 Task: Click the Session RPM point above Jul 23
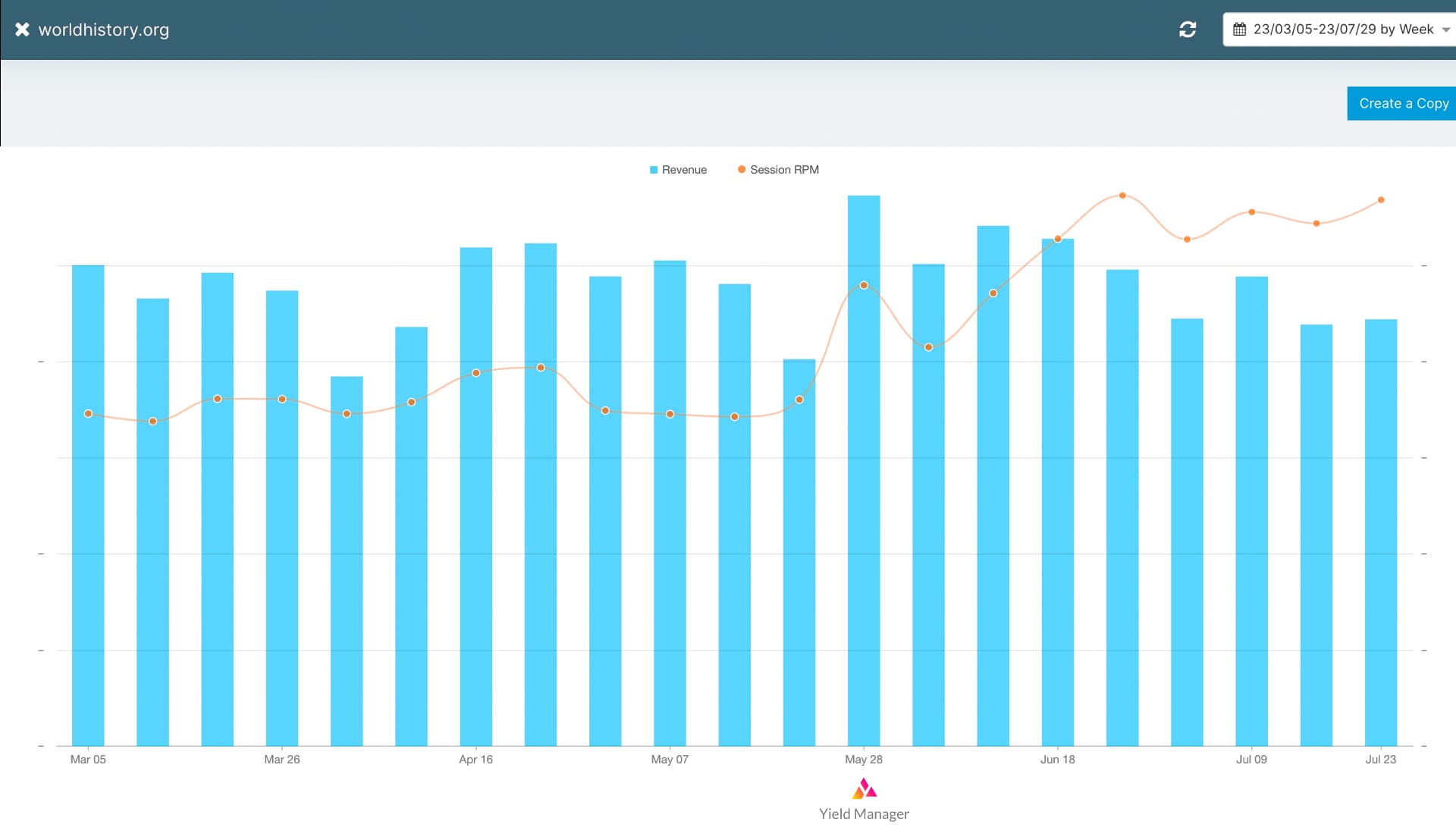pyautogui.click(x=1381, y=200)
